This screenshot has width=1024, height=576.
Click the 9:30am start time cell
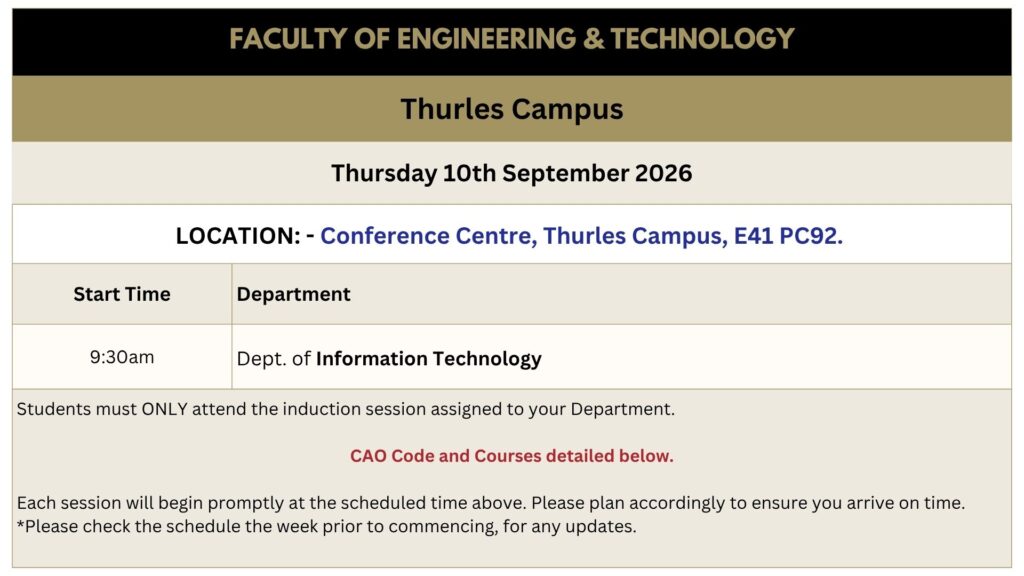(122, 357)
